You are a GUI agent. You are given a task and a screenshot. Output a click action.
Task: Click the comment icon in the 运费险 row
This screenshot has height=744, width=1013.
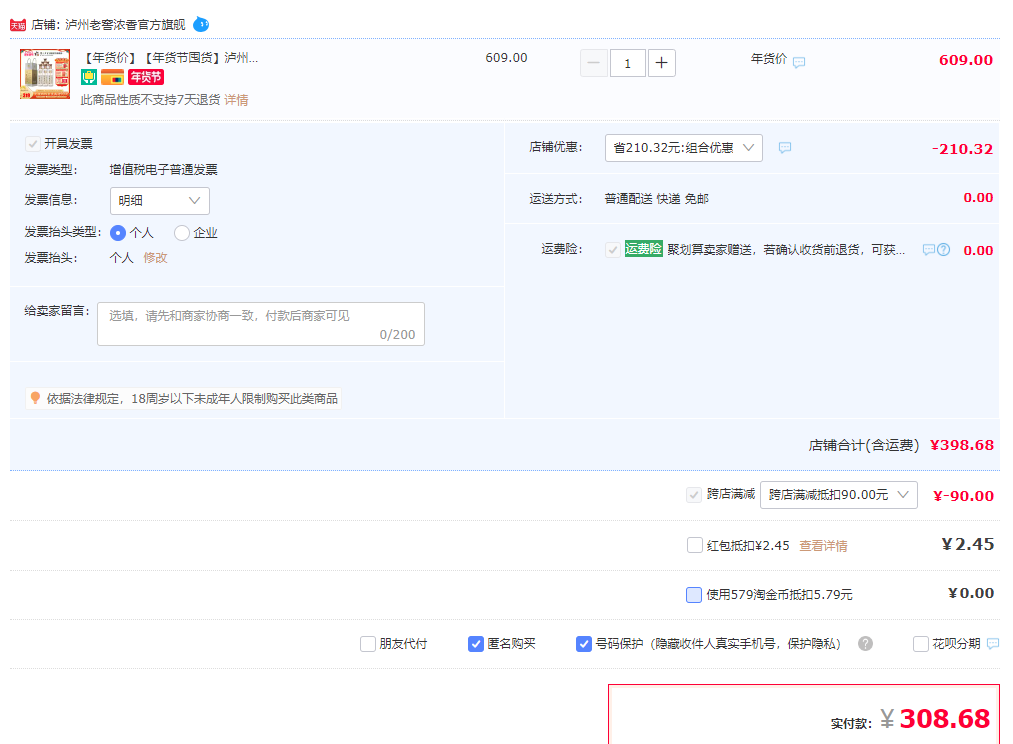pyautogui.click(x=929, y=250)
